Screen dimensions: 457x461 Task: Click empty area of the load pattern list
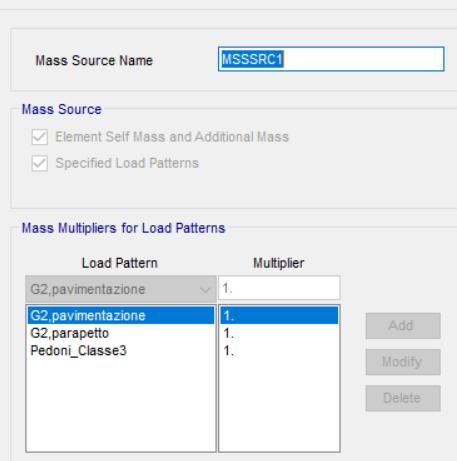(121, 405)
